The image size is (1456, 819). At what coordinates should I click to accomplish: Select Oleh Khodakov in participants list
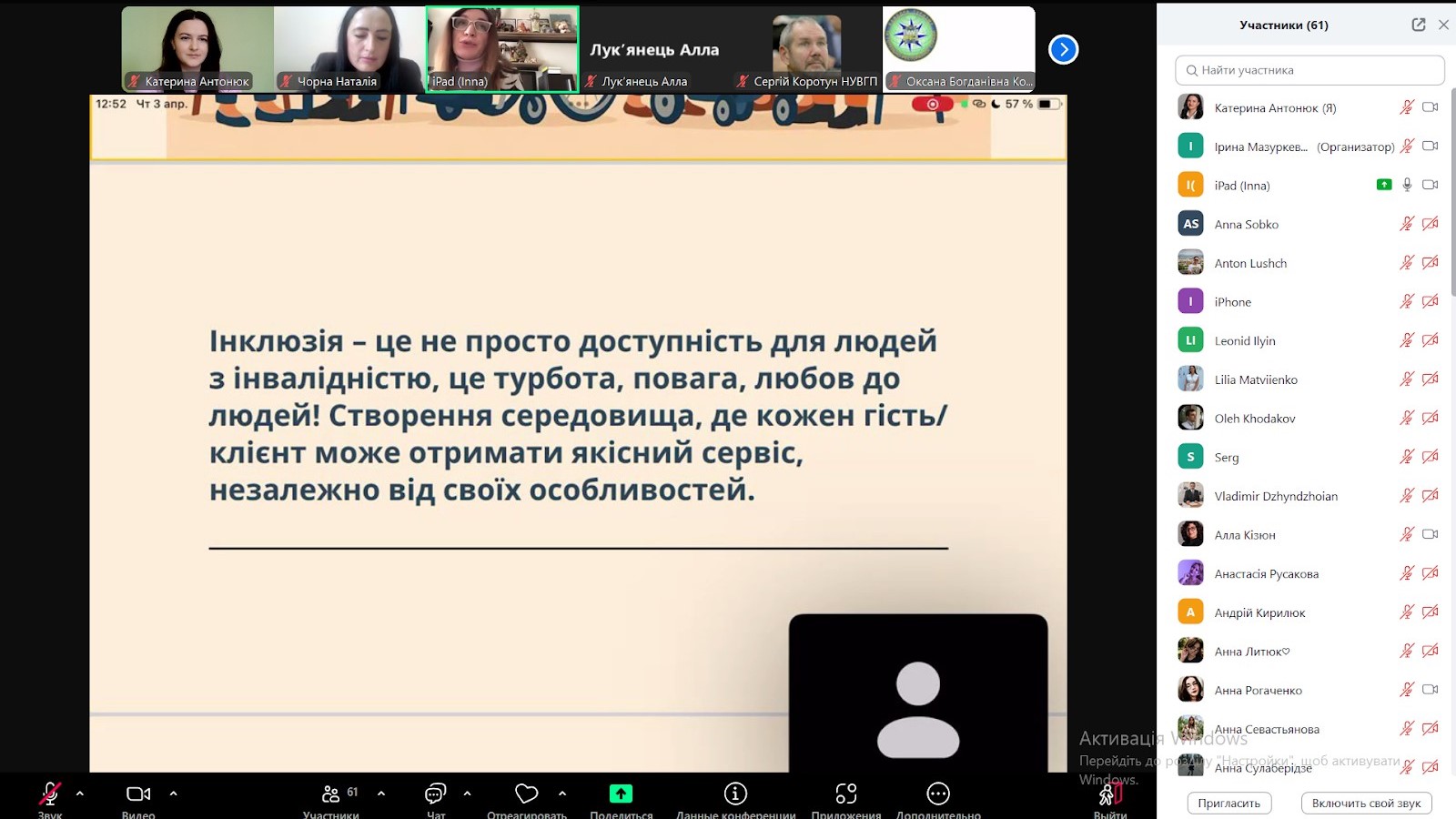pyautogui.click(x=1254, y=419)
